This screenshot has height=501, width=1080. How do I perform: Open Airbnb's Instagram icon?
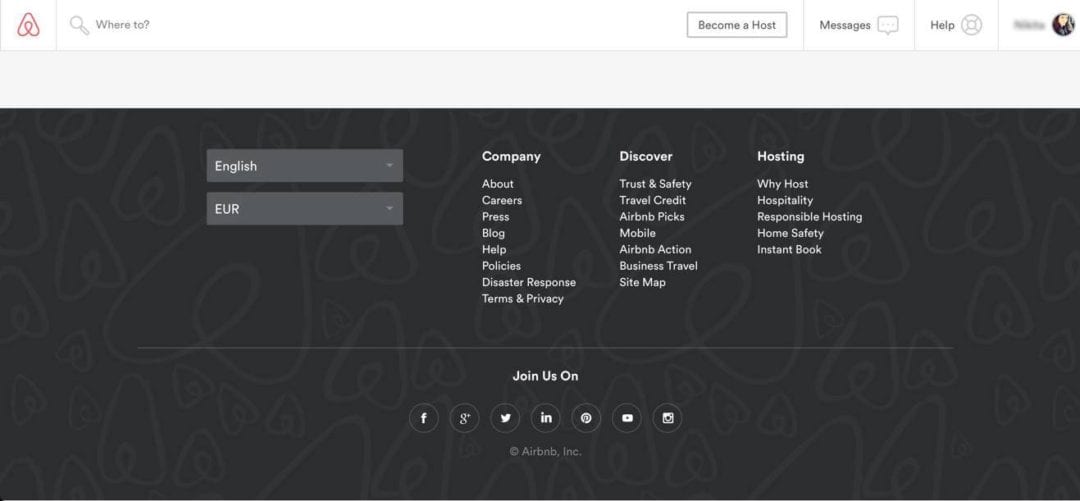(667, 418)
